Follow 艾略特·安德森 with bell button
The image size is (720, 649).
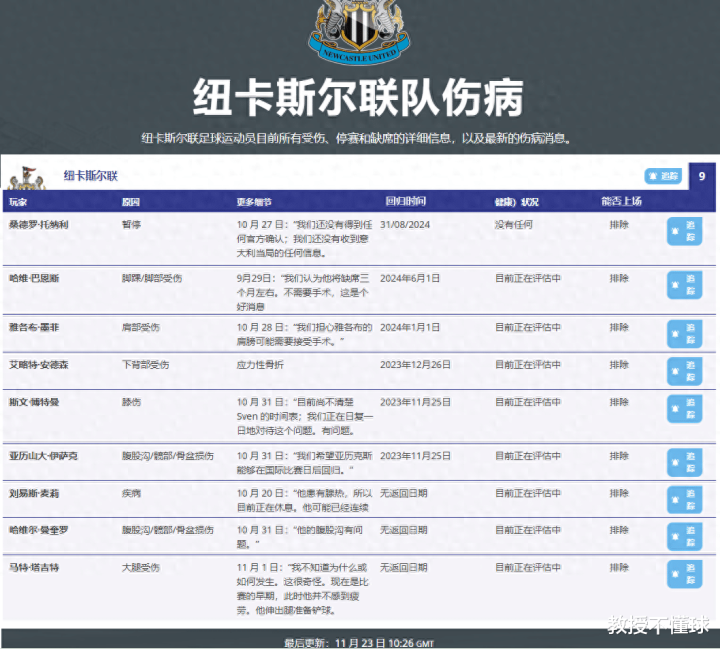pyautogui.click(x=684, y=371)
